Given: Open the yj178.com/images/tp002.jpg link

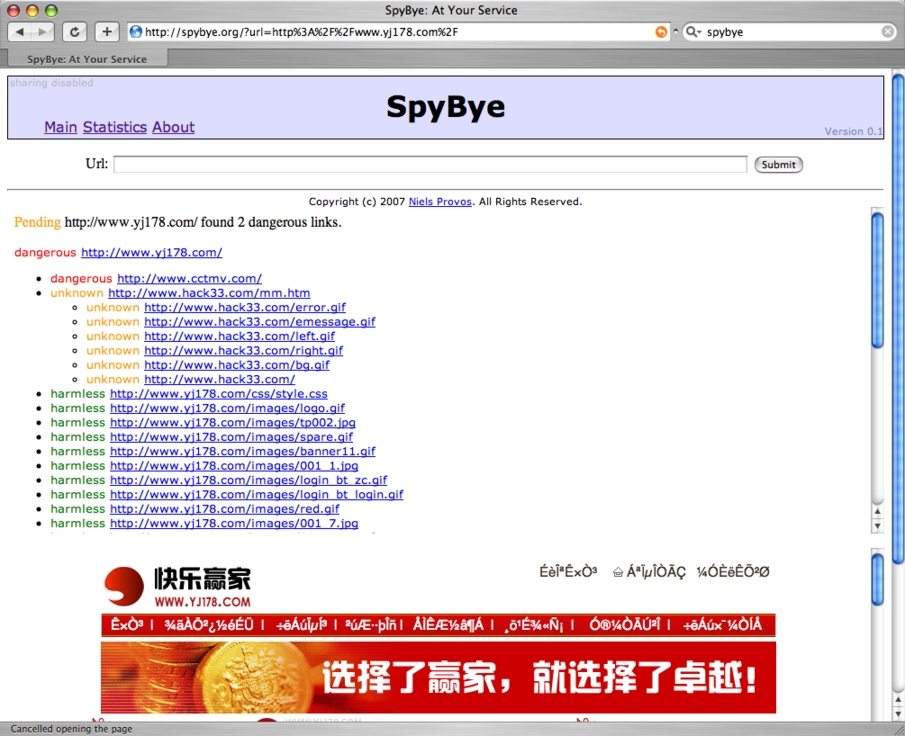Looking at the screenshot, I should [233, 423].
